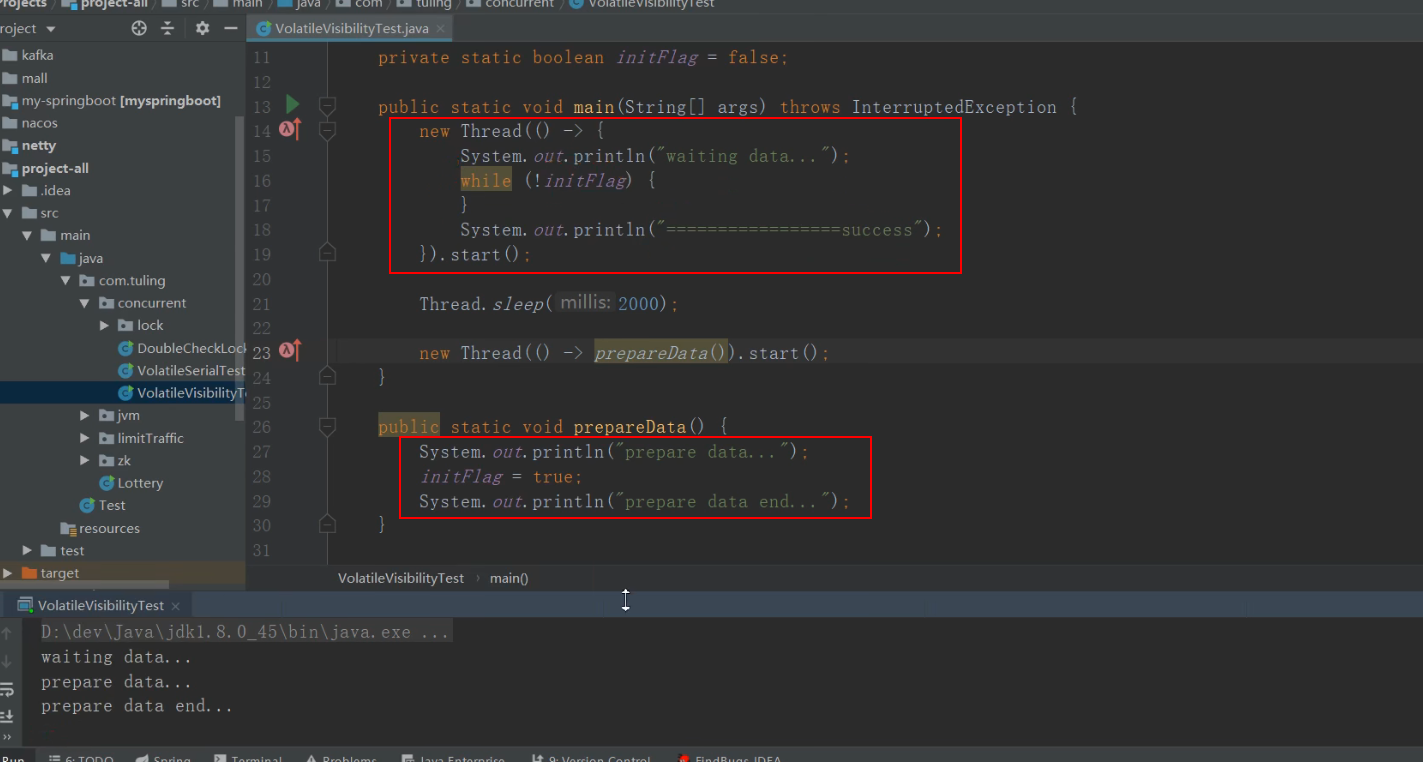Click the up stack trace arrow in the console

click(x=8, y=633)
